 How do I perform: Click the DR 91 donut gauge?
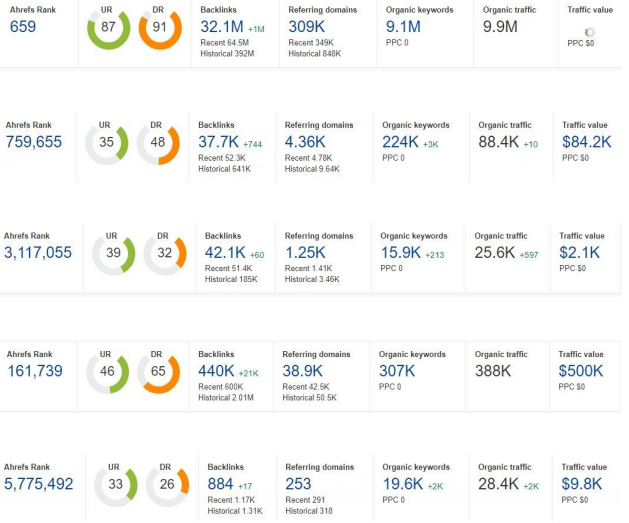coord(160,29)
